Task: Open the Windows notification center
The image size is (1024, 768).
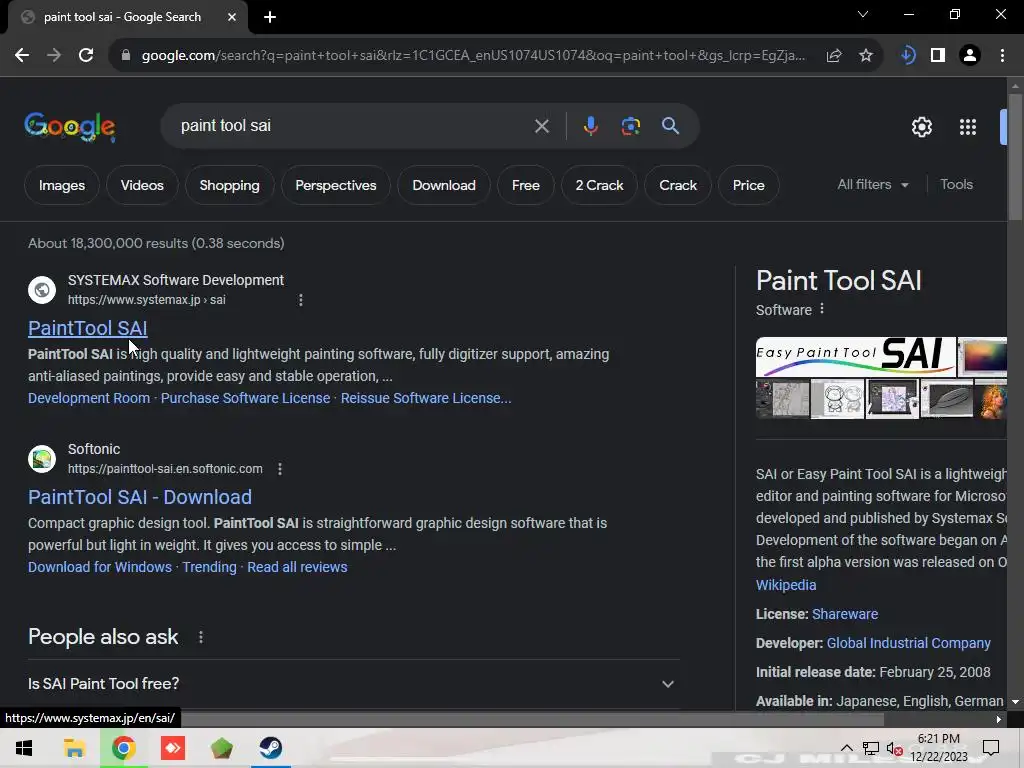Action: point(991,748)
